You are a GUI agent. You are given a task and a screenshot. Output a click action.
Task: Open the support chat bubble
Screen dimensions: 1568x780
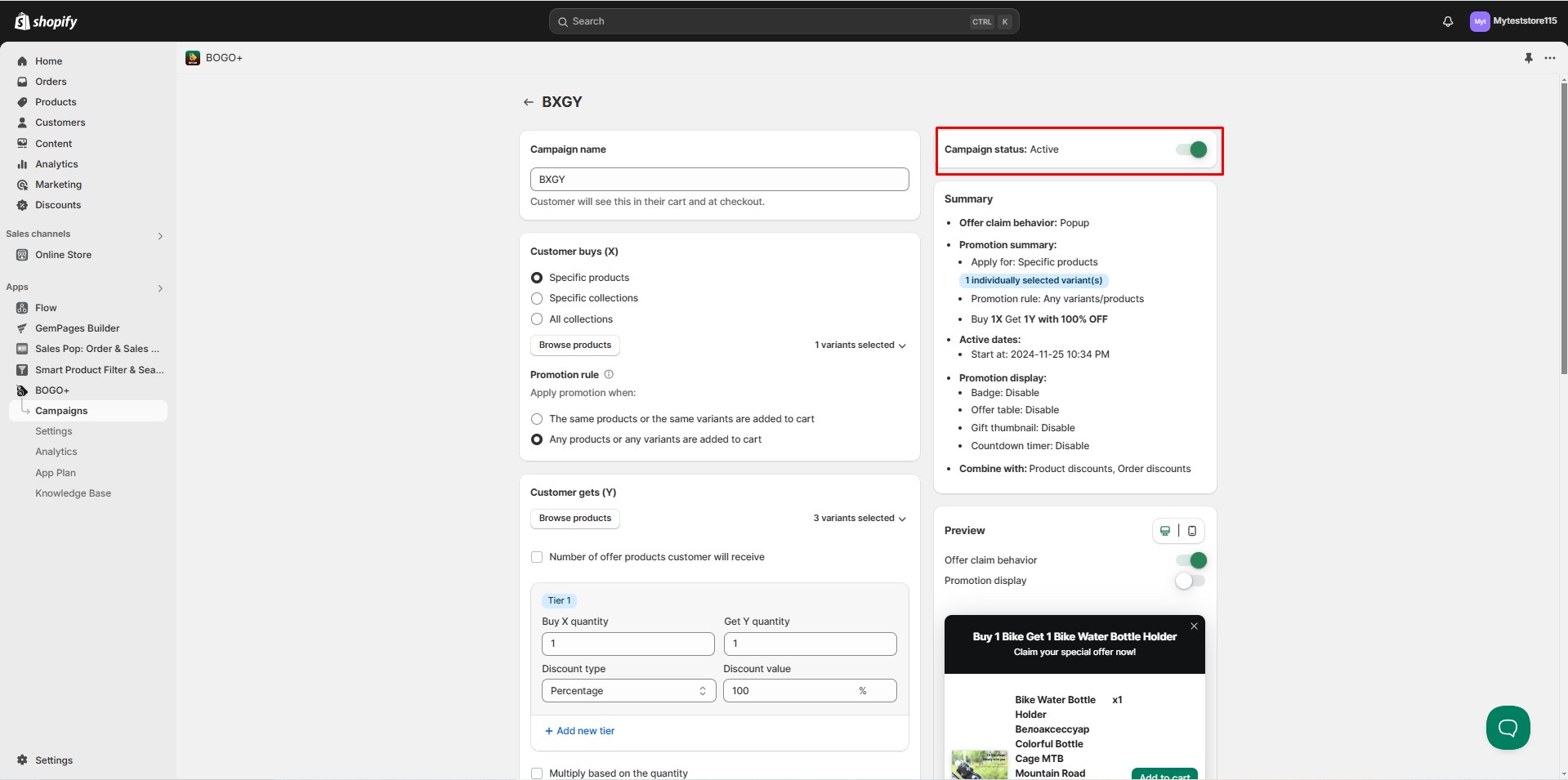coord(1507,727)
